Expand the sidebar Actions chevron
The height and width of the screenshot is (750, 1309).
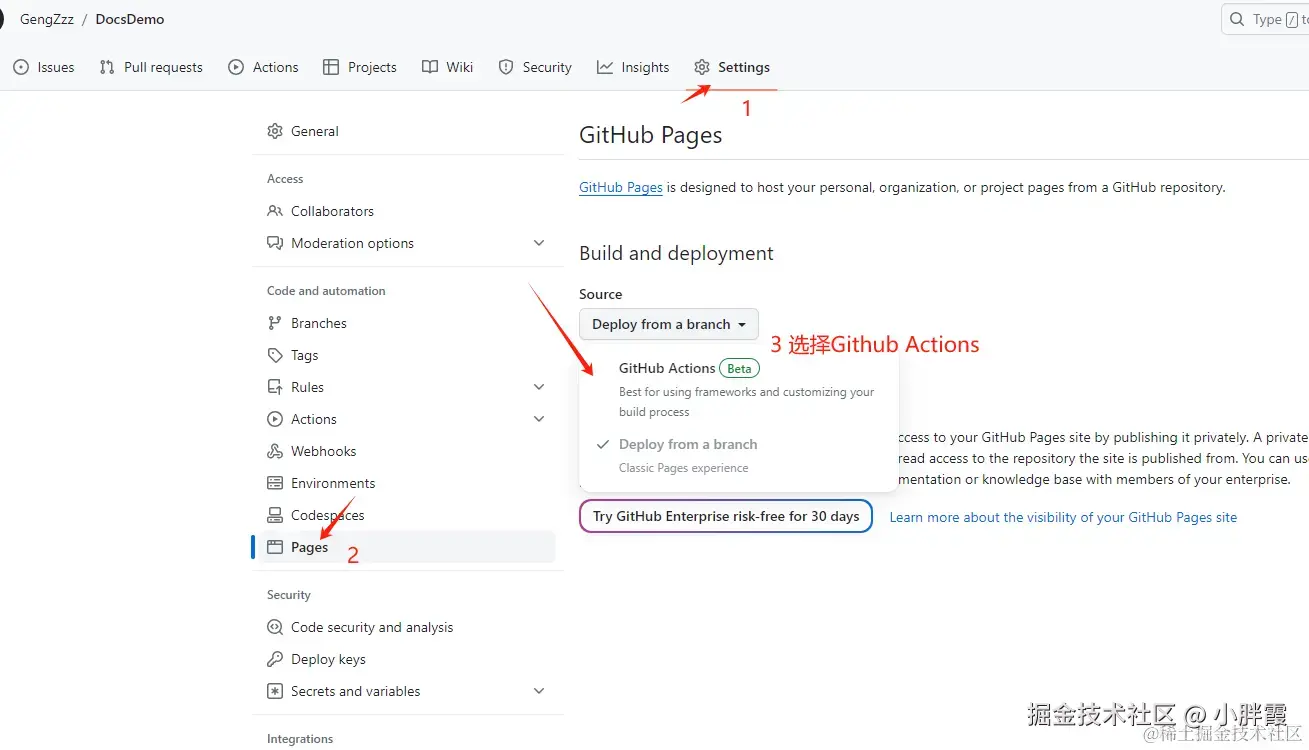pos(539,419)
